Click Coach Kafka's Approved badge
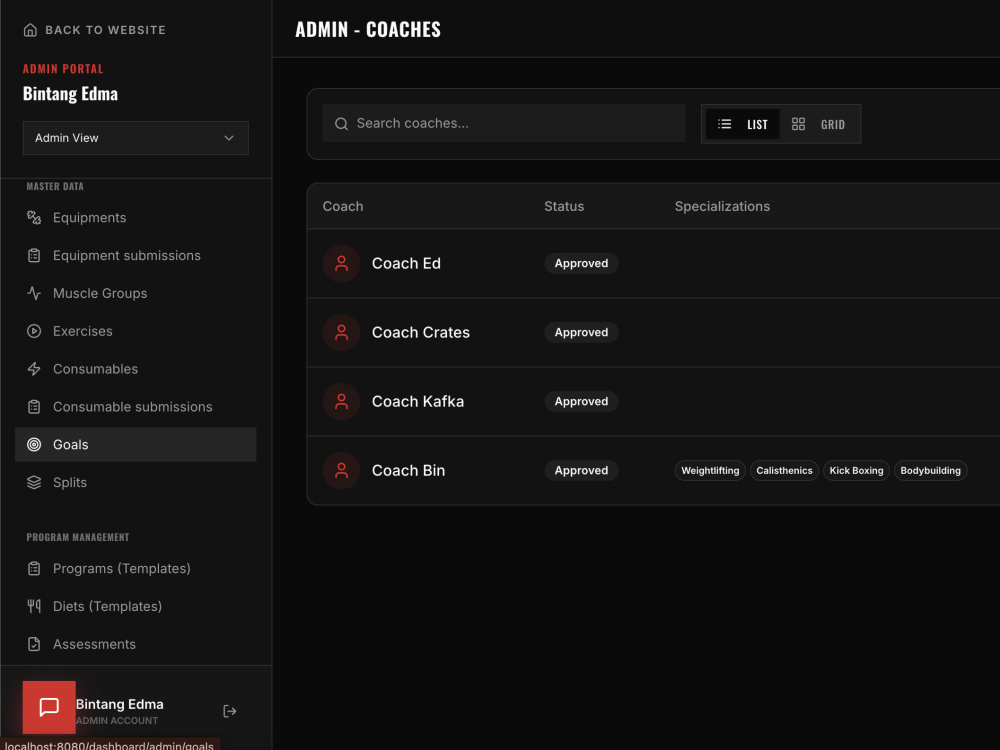This screenshot has width=1000, height=750. pyautogui.click(x=581, y=401)
